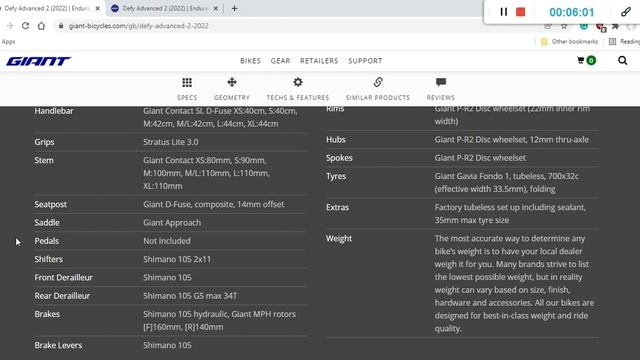This screenshot has width=640, height=360.
Task: Select the Grips spec label
Action: tap(44, 142)
